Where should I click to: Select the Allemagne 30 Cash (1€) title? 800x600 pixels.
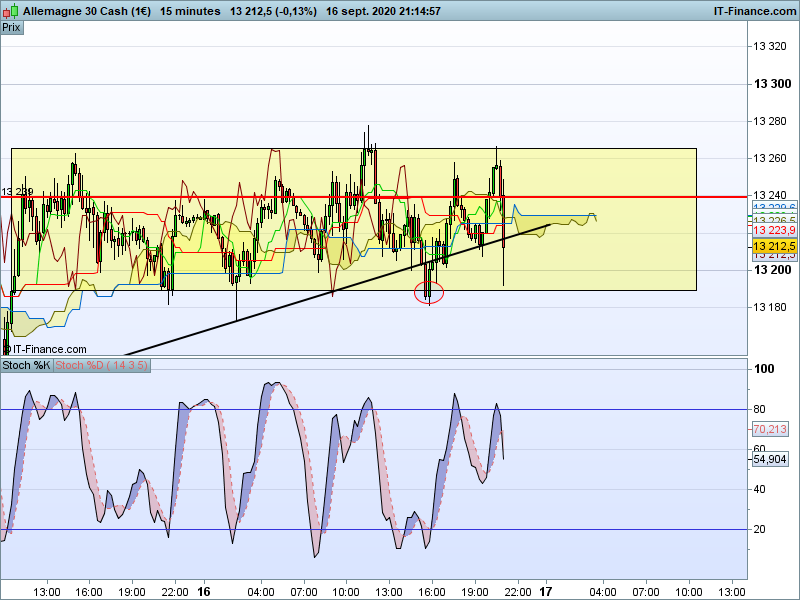point(87,11)
